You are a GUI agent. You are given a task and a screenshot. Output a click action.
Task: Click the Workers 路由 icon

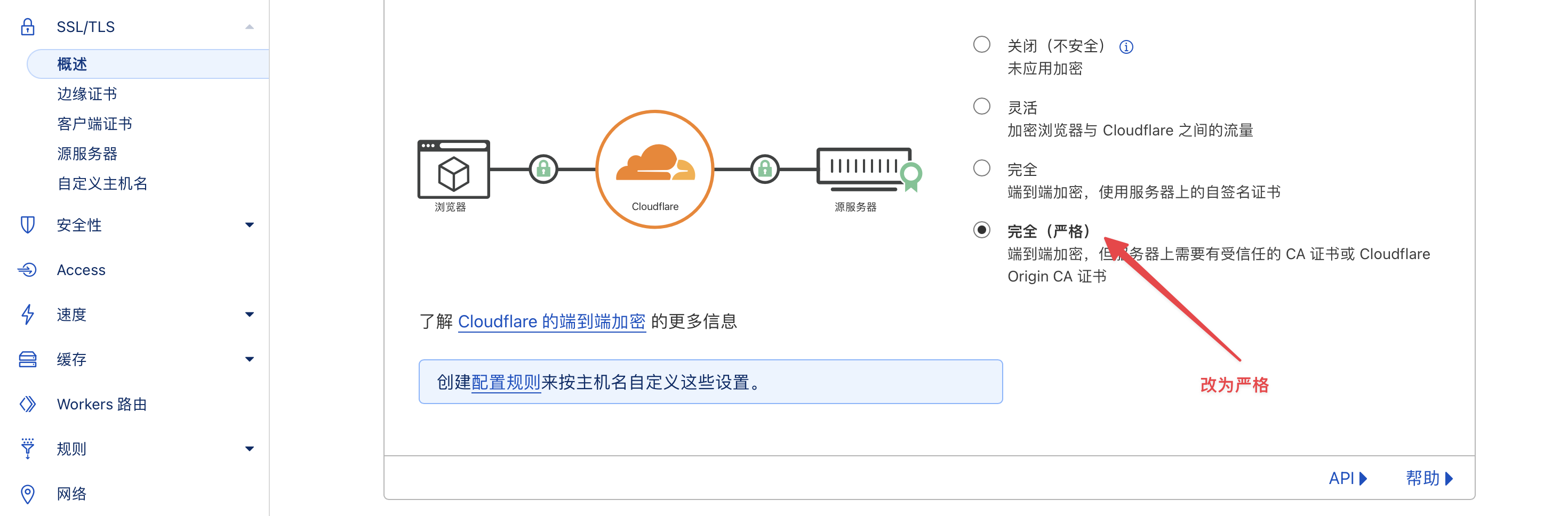click(x=28, y=404)
